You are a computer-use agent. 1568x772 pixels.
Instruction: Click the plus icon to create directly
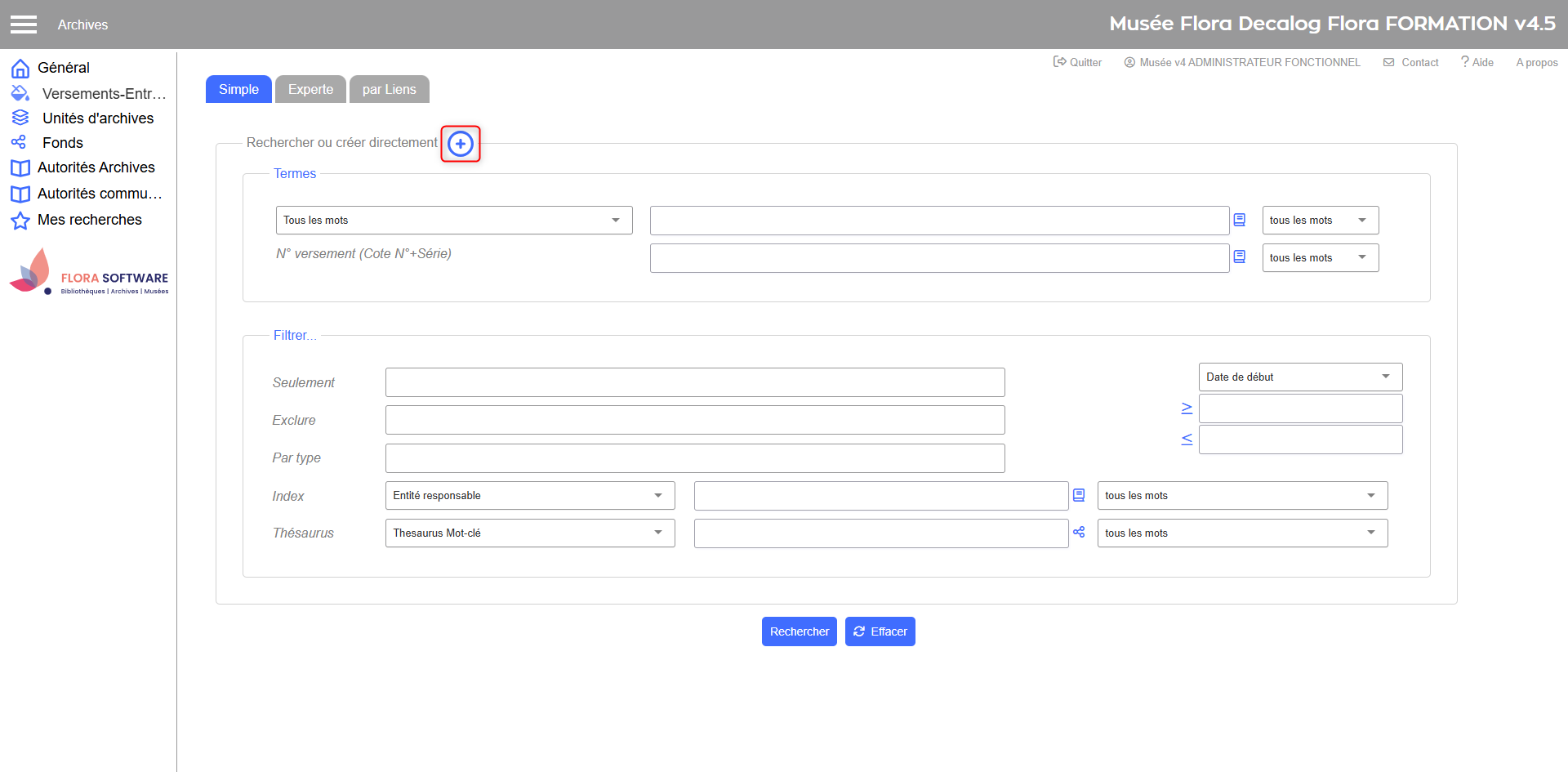click(x=461, y=144)
